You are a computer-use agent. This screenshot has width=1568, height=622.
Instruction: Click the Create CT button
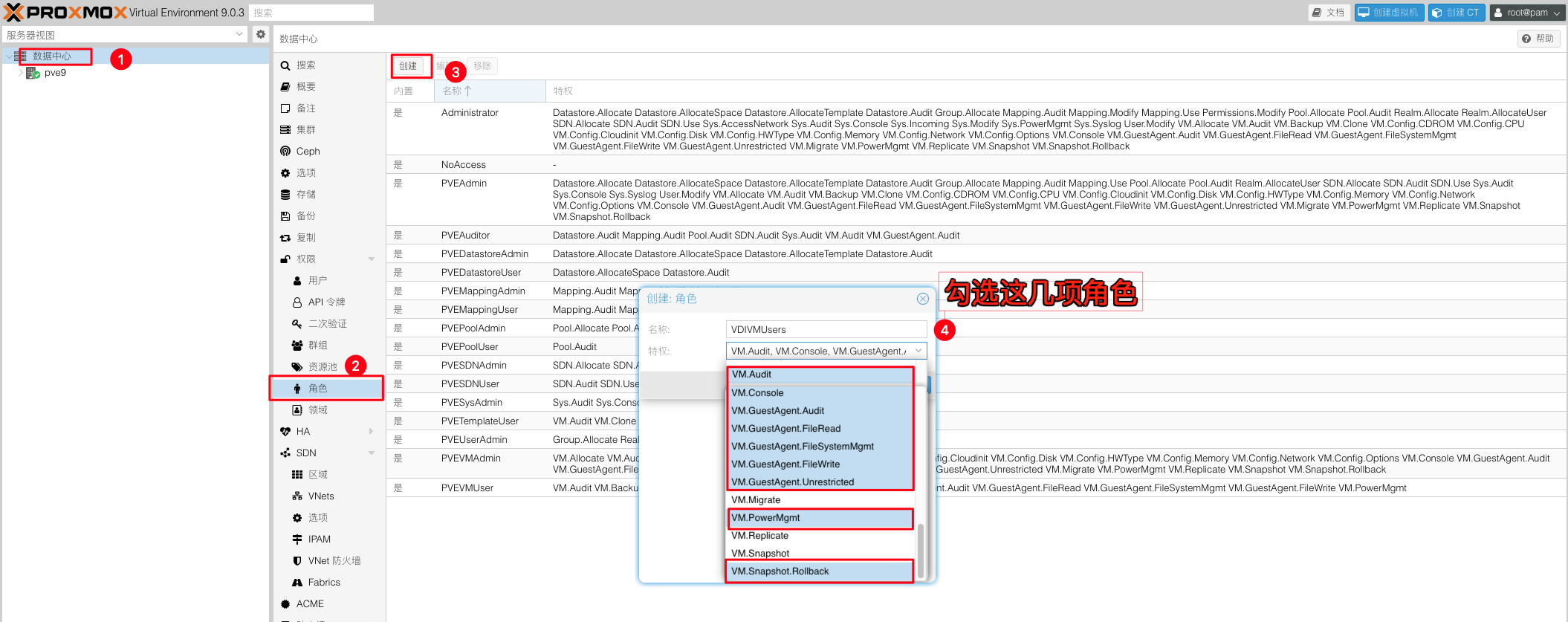(x=1456, y=13)
